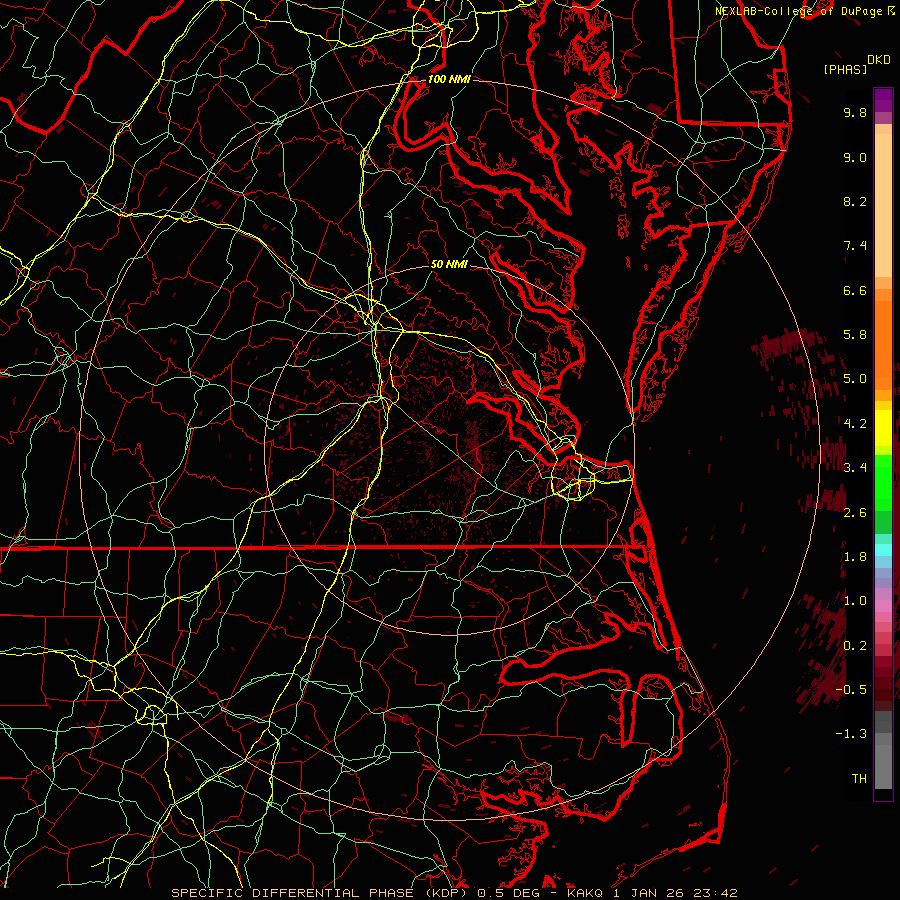
Task: Pick the purple segment atop the color bar
Action: point(883,100)
